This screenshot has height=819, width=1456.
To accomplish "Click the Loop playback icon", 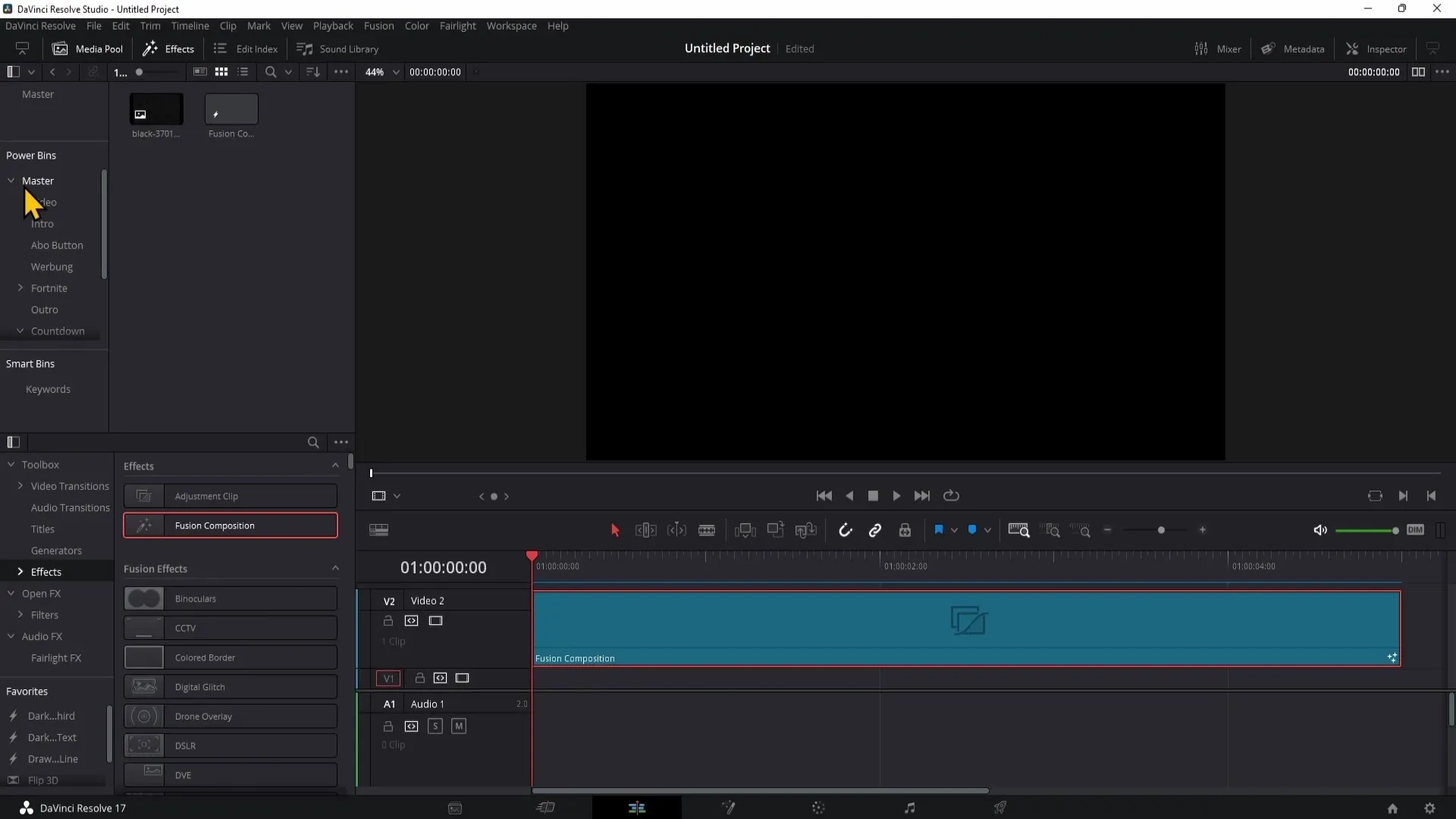I will [x=952, y=495].
